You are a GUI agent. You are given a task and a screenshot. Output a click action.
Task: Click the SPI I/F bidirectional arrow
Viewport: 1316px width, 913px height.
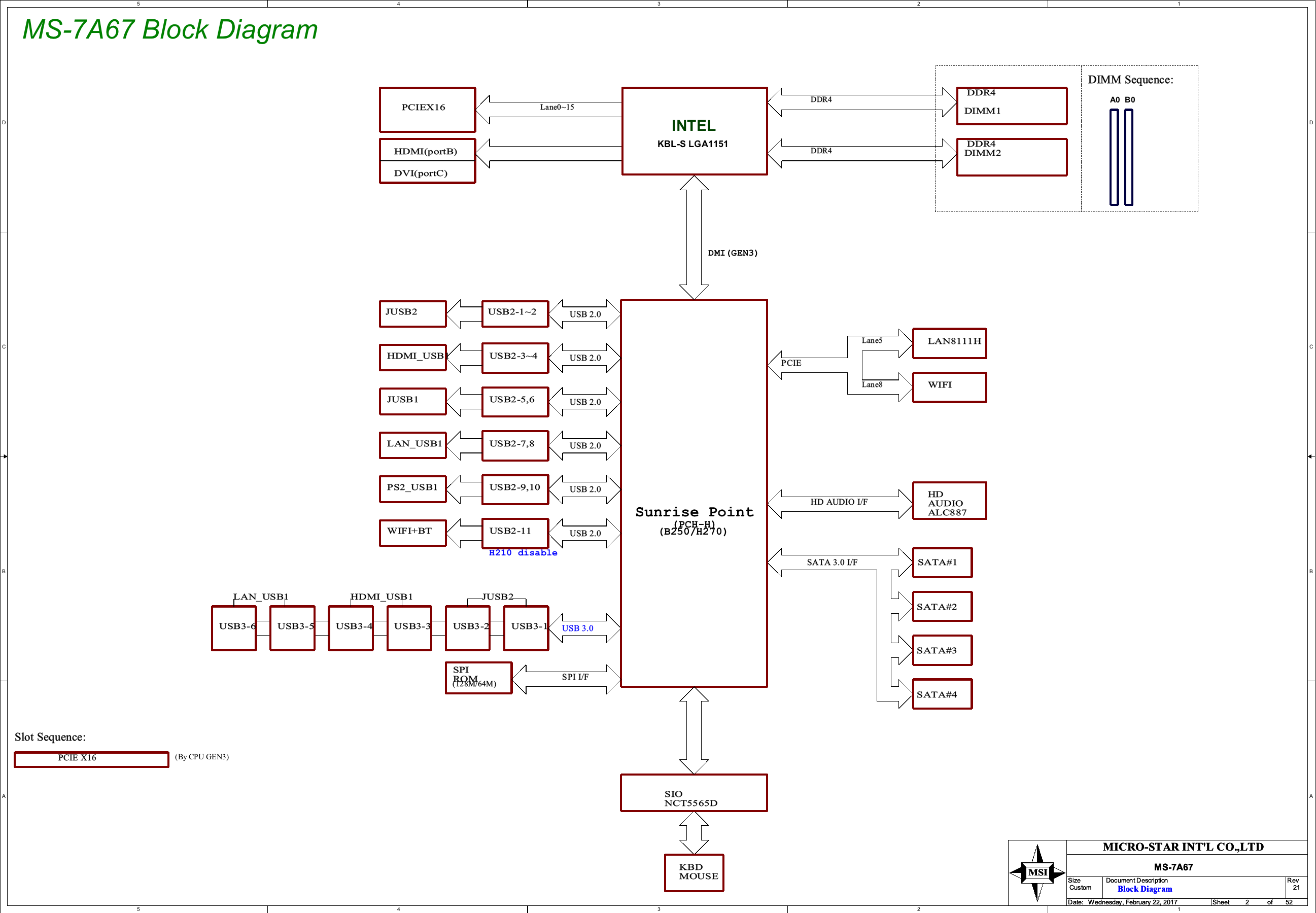click(566, 679)
